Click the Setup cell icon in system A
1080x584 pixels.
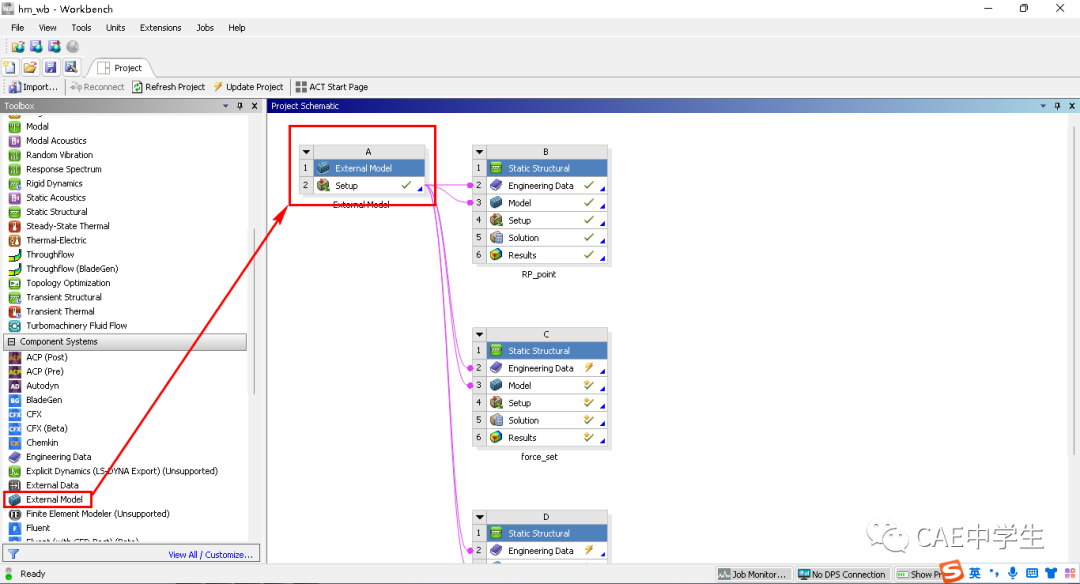coord(323,185)
